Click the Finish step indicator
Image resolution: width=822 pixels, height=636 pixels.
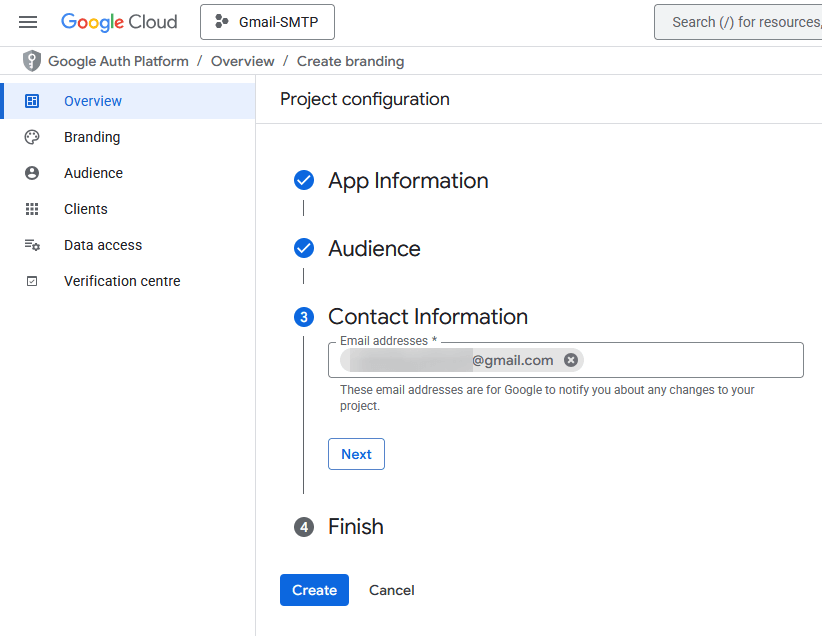pyautogui.click(x=303, y=527)
